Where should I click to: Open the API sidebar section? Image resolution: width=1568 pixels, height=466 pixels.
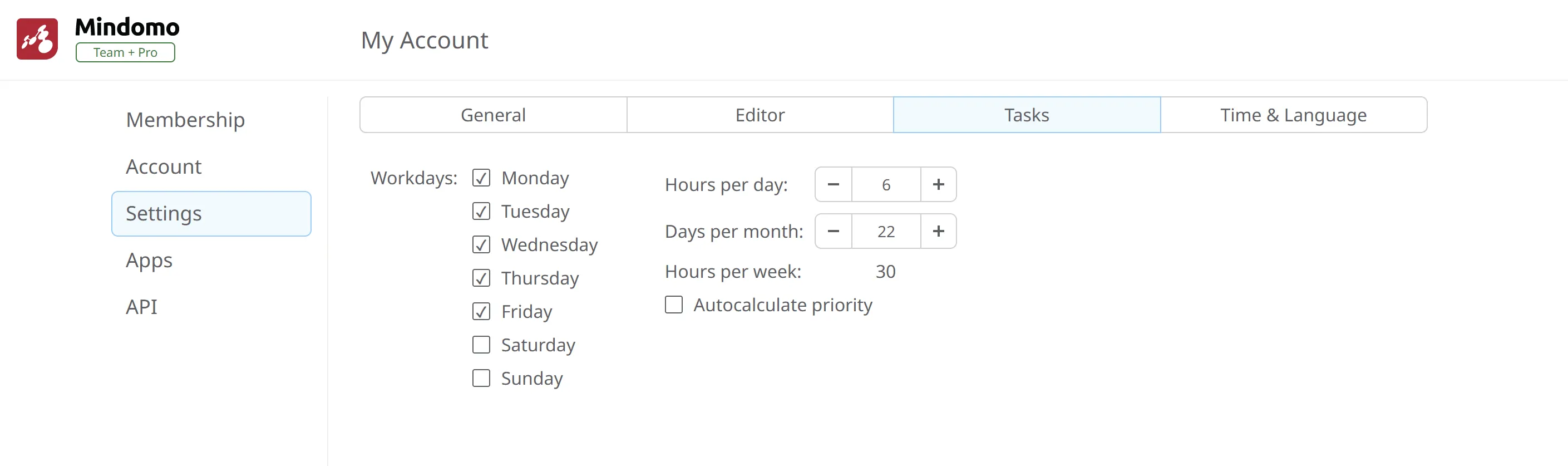click(141, 307)
